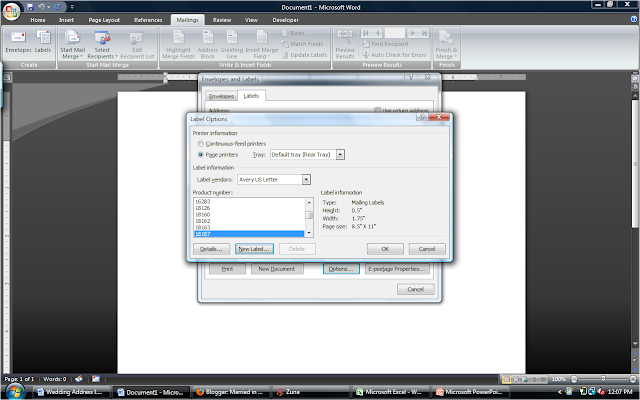The height and width of the screenshot is (400, 640).
Task: Click the Undo icon in Quick Access Toolbar
Action: [x=41, y=7]
